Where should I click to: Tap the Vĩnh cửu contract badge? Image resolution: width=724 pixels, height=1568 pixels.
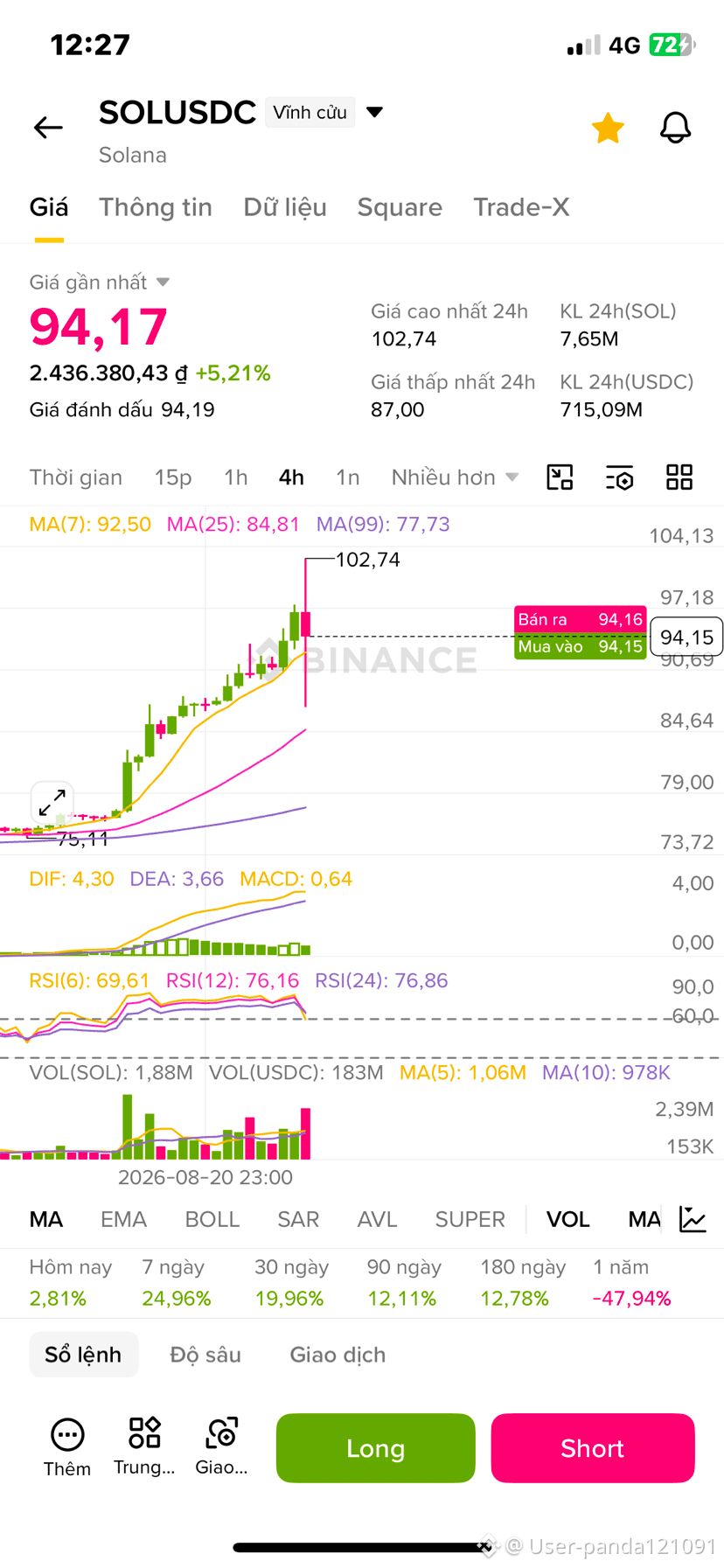point(310,112)
